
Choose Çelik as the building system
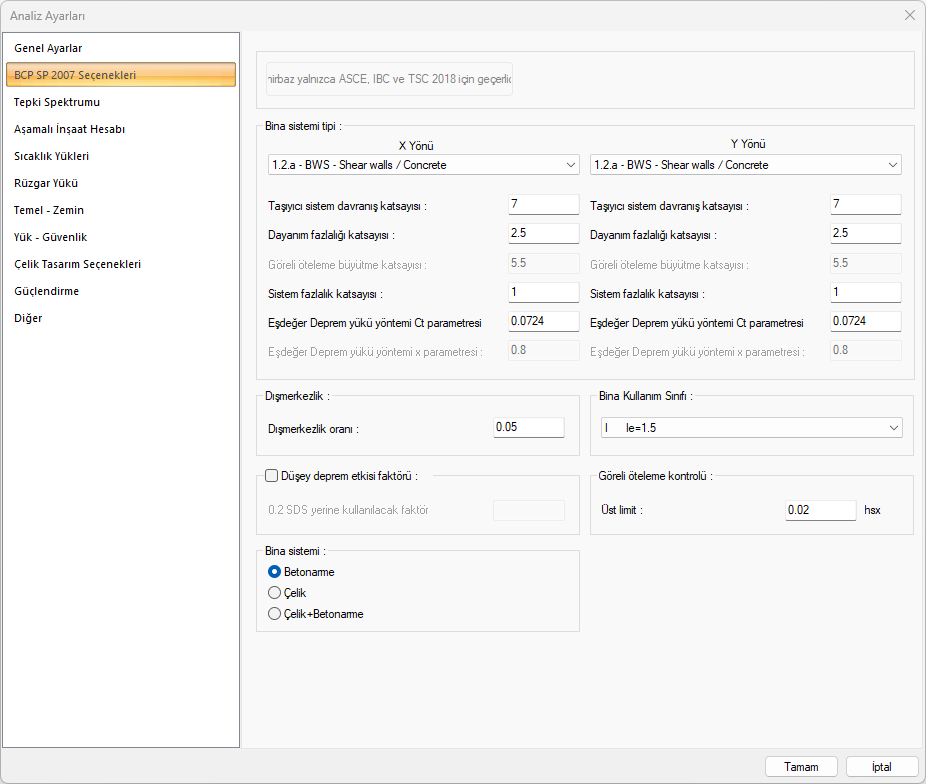(x=275, y=593)
